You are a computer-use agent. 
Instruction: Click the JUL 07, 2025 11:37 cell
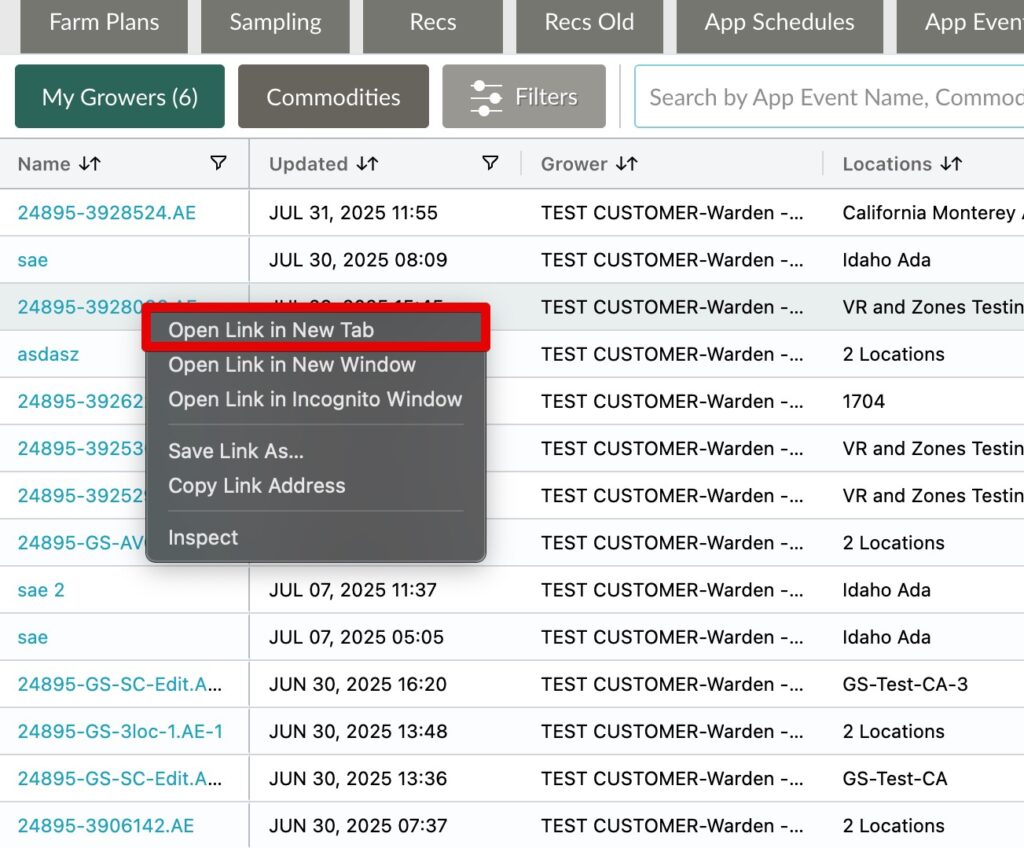(353, 590)
